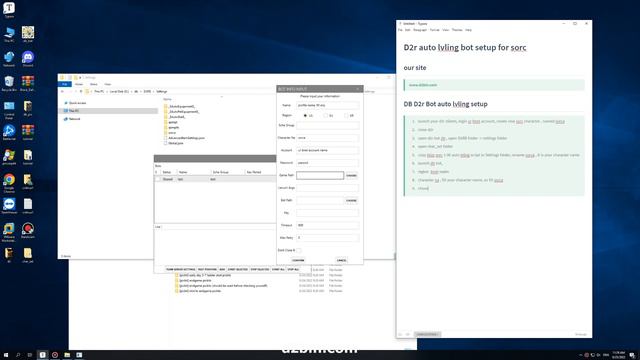Open the Network desktop icon
Screen dimensions: 640x360
click(x=9, y=59)
